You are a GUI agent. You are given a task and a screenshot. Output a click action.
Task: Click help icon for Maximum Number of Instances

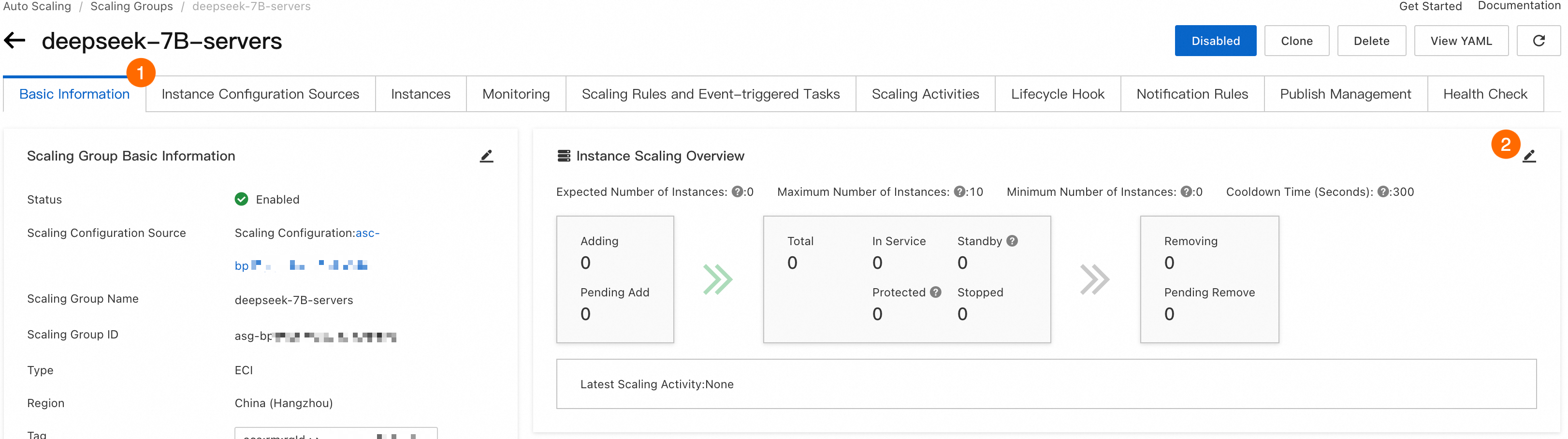[x=959, y=192]
